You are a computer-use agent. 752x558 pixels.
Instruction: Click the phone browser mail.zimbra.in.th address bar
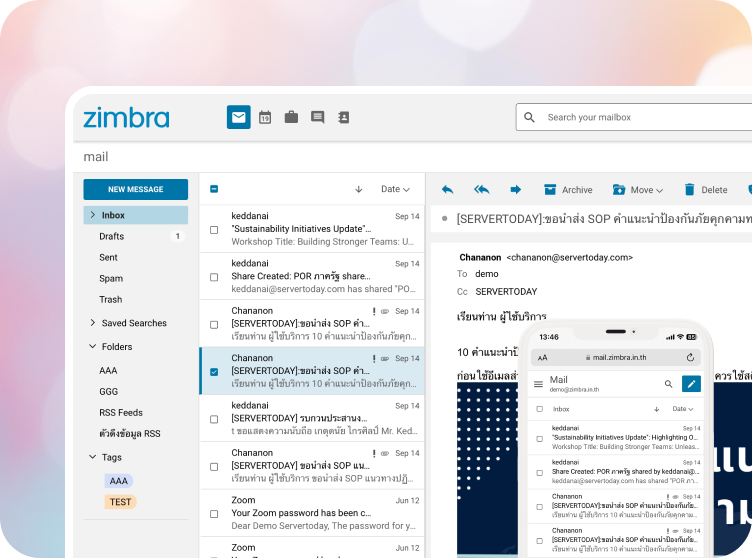[616, 357]
